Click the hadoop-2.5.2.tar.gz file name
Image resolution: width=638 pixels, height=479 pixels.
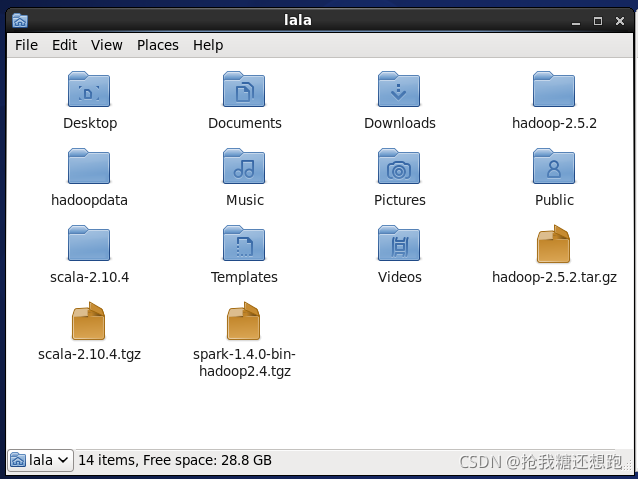pos(554,277)
